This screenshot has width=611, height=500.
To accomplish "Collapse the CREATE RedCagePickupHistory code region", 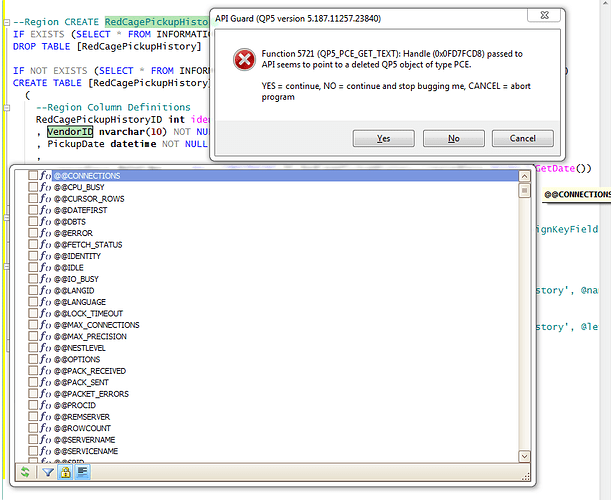I will point(7,23).
